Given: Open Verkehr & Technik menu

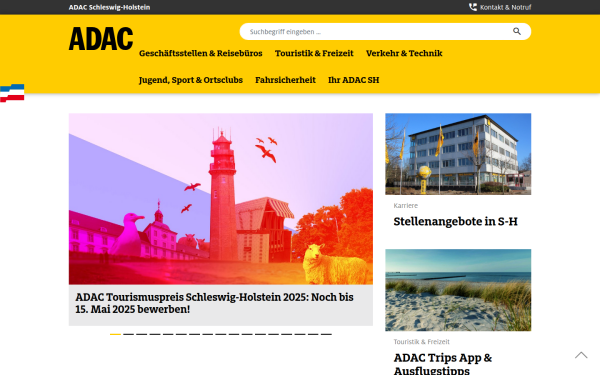Looking at the screenshot, I should point(404,53).
